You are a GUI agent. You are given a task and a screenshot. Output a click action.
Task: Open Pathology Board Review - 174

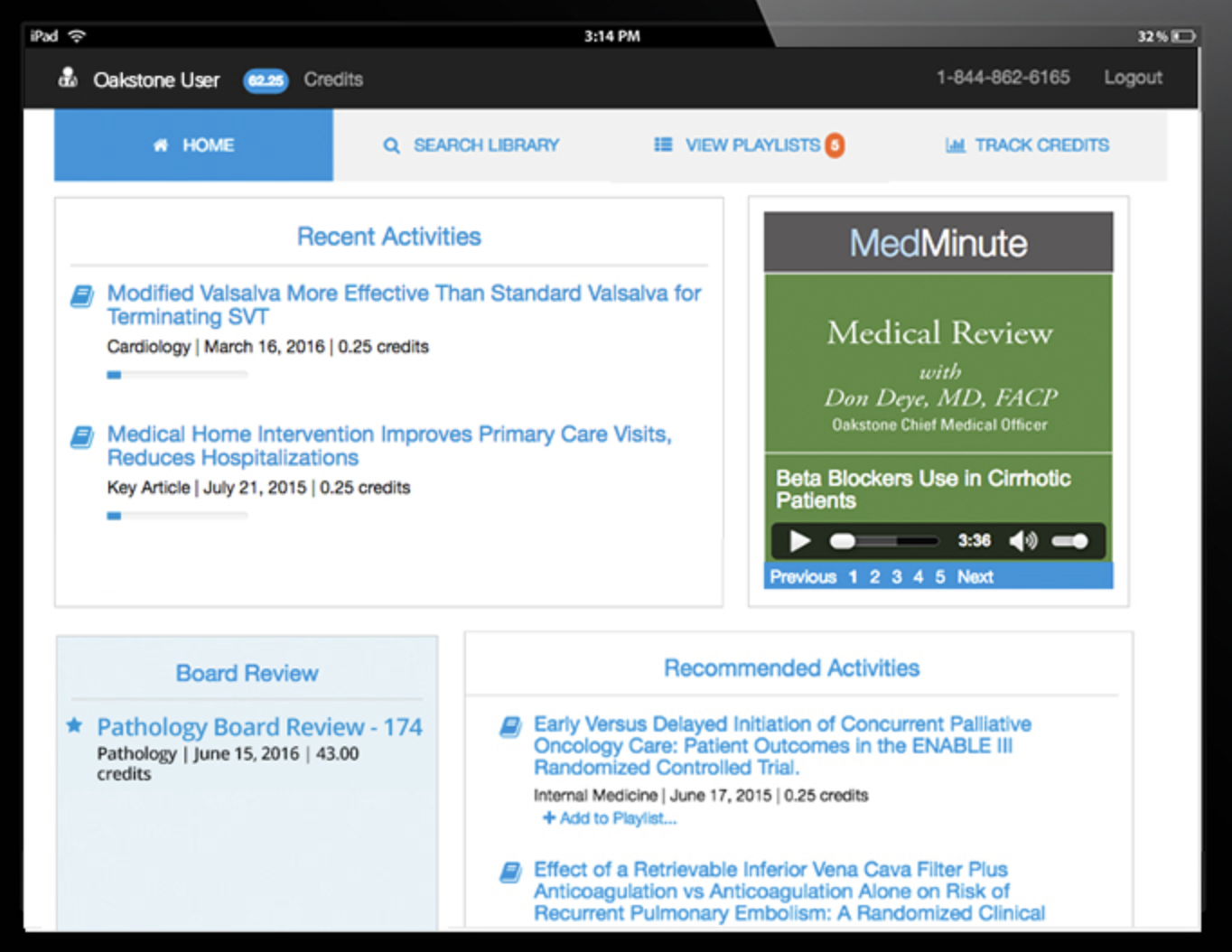(259, 727)
